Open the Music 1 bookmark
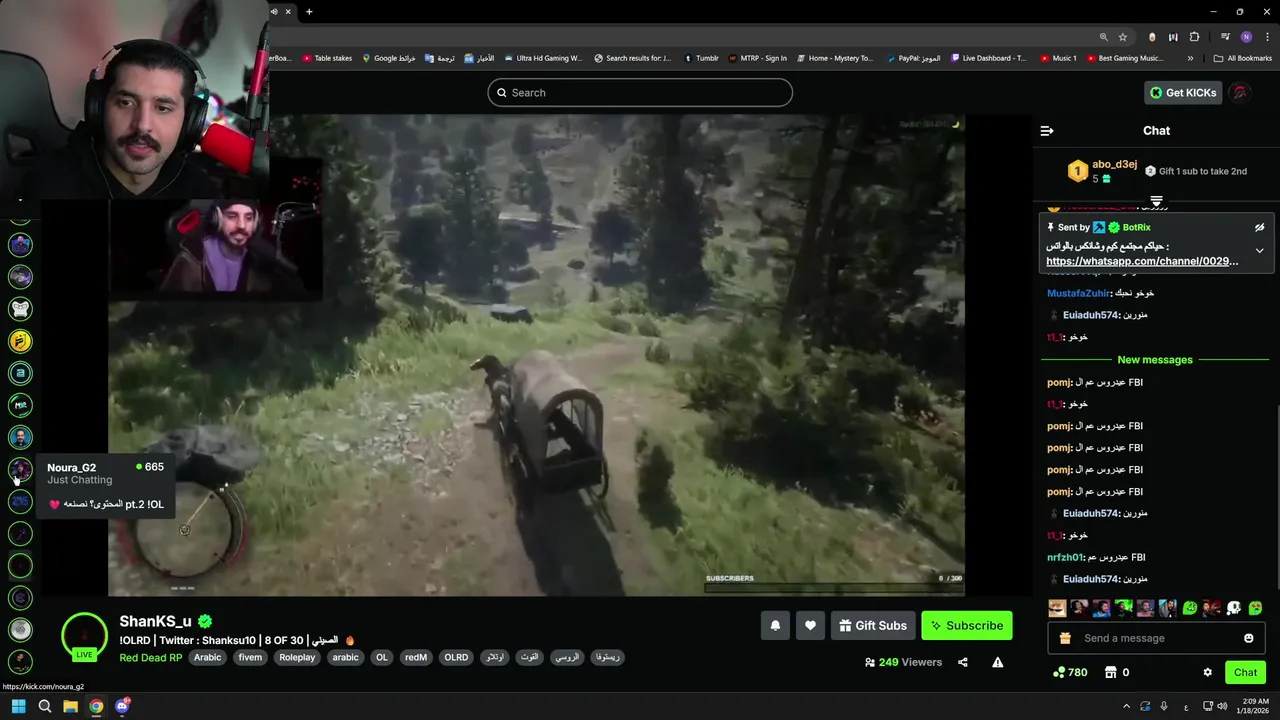Viewport: 1280px width, 720px height. 1058,58
